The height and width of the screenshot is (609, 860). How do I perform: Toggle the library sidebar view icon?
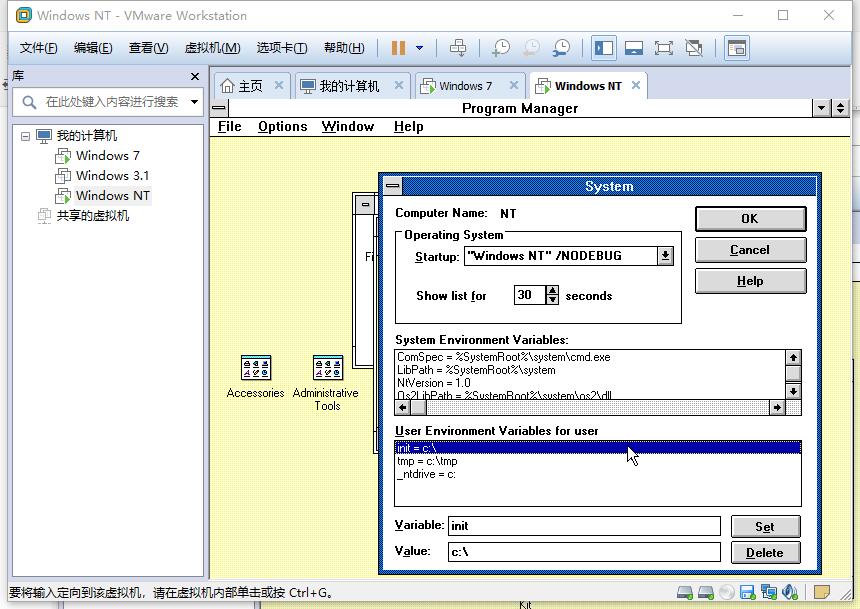click(604, 48)
